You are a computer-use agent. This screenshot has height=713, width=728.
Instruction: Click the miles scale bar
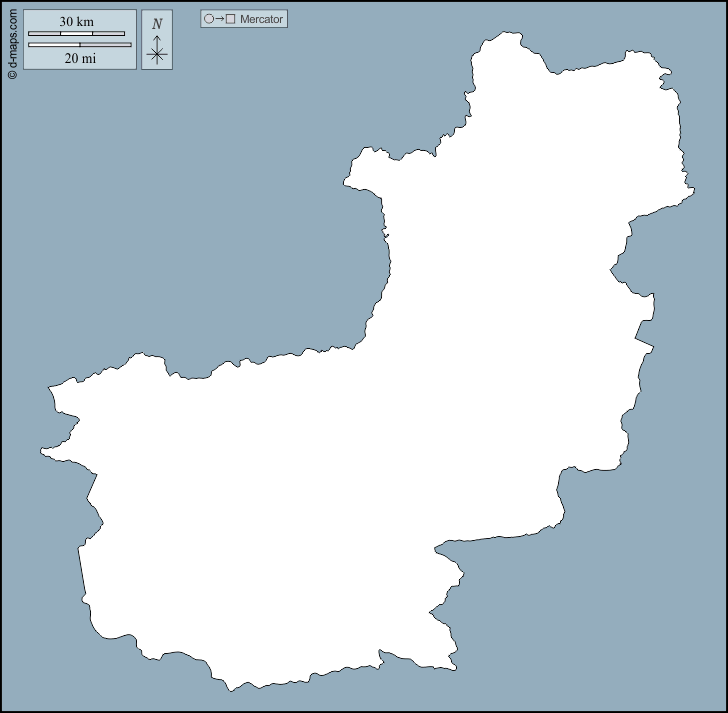click(x=79, y=45)
